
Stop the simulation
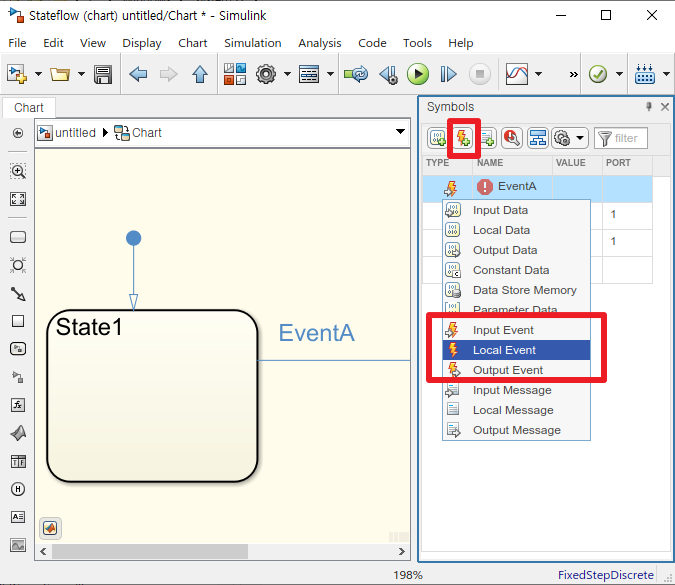tap(480, 74)
